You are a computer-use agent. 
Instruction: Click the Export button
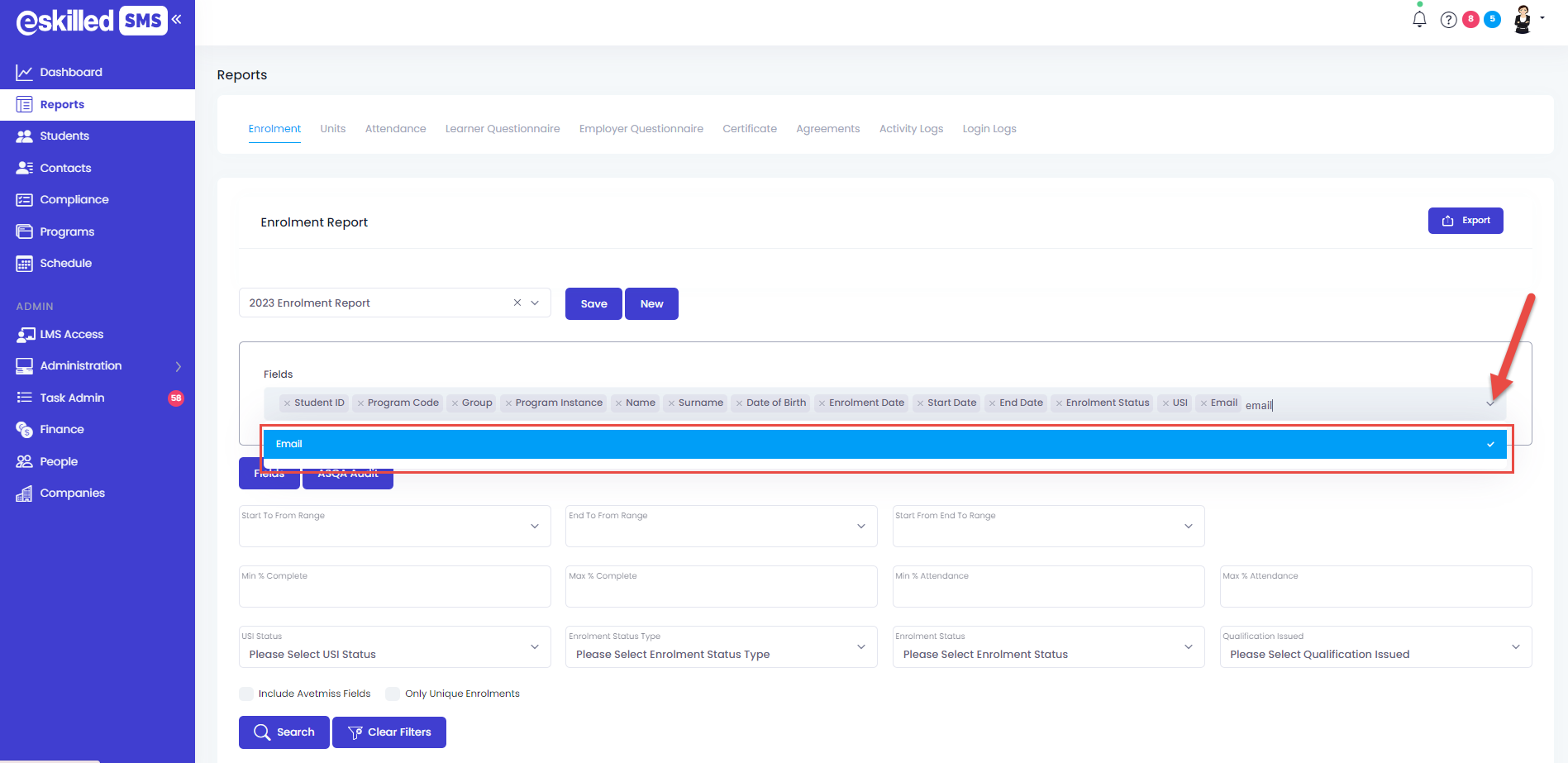point(1465,221)
